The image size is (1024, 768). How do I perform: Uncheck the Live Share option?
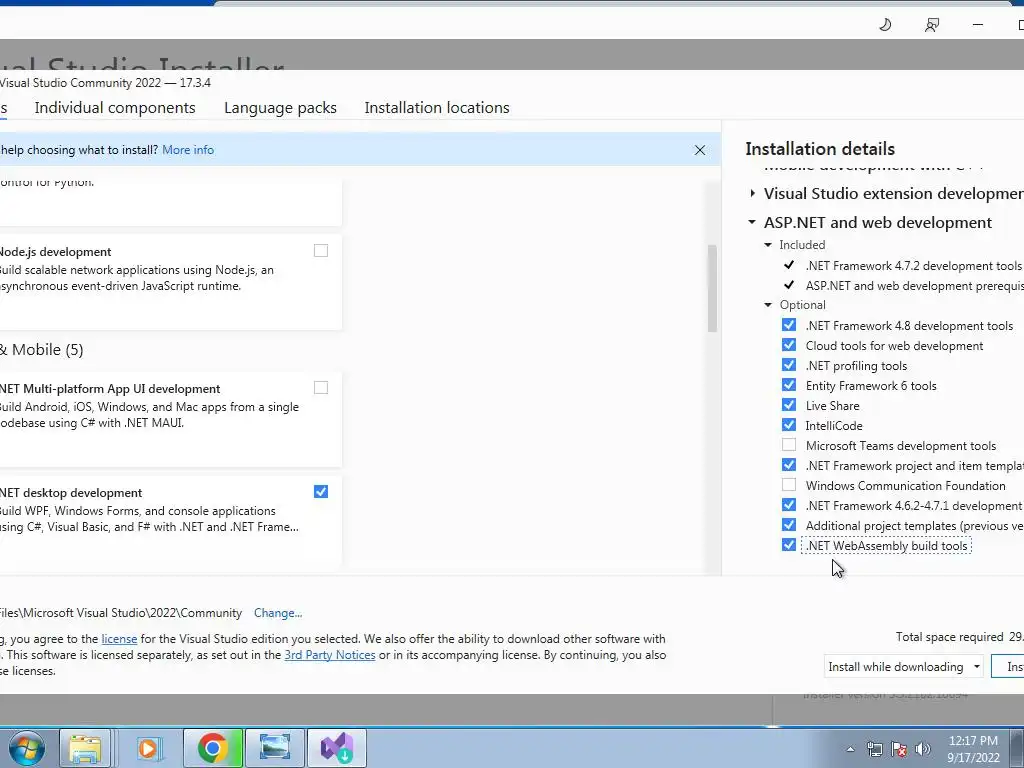coord(789,406)
